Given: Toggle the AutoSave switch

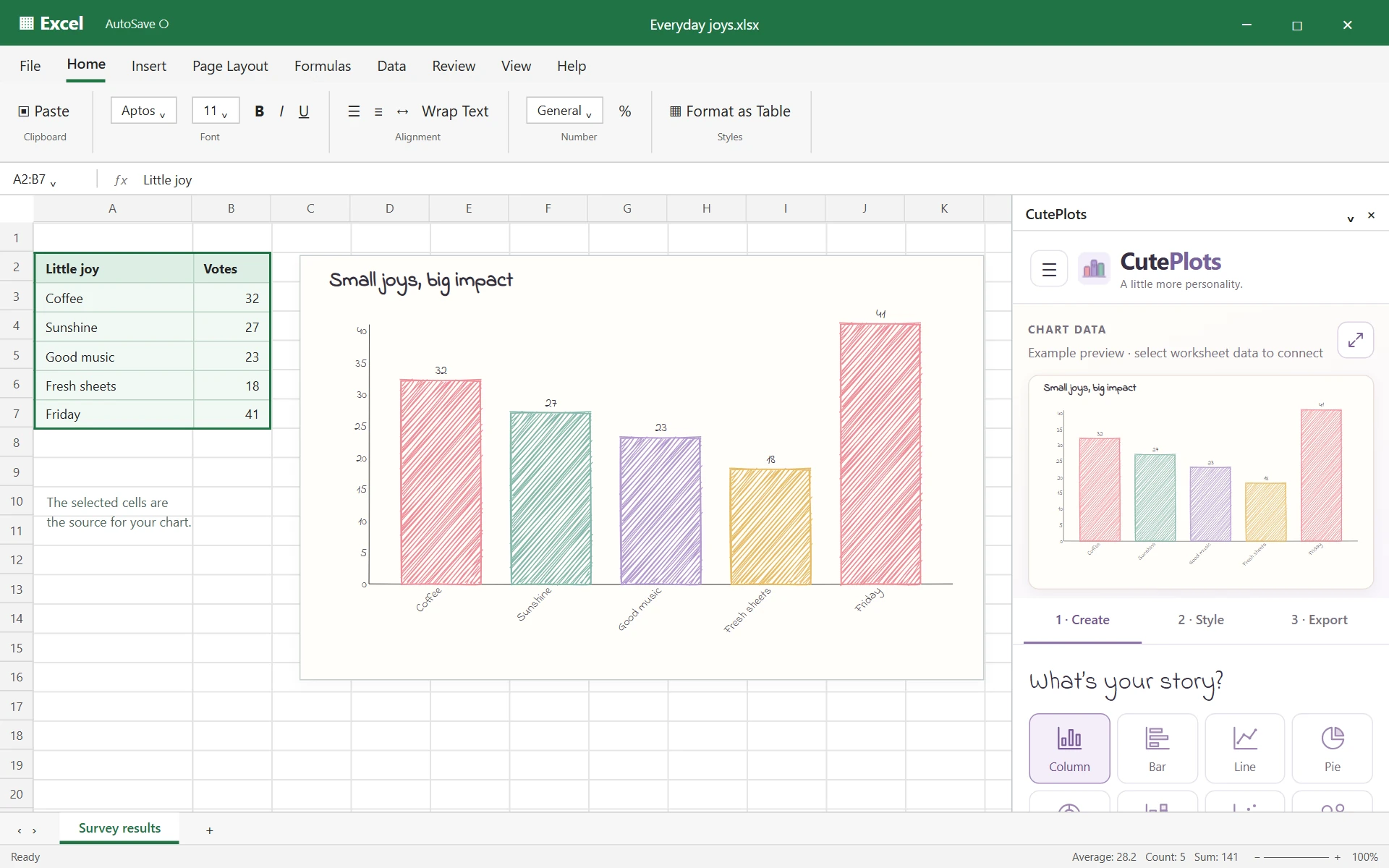Looking at the screenshot, I should (x=164, y=24).
